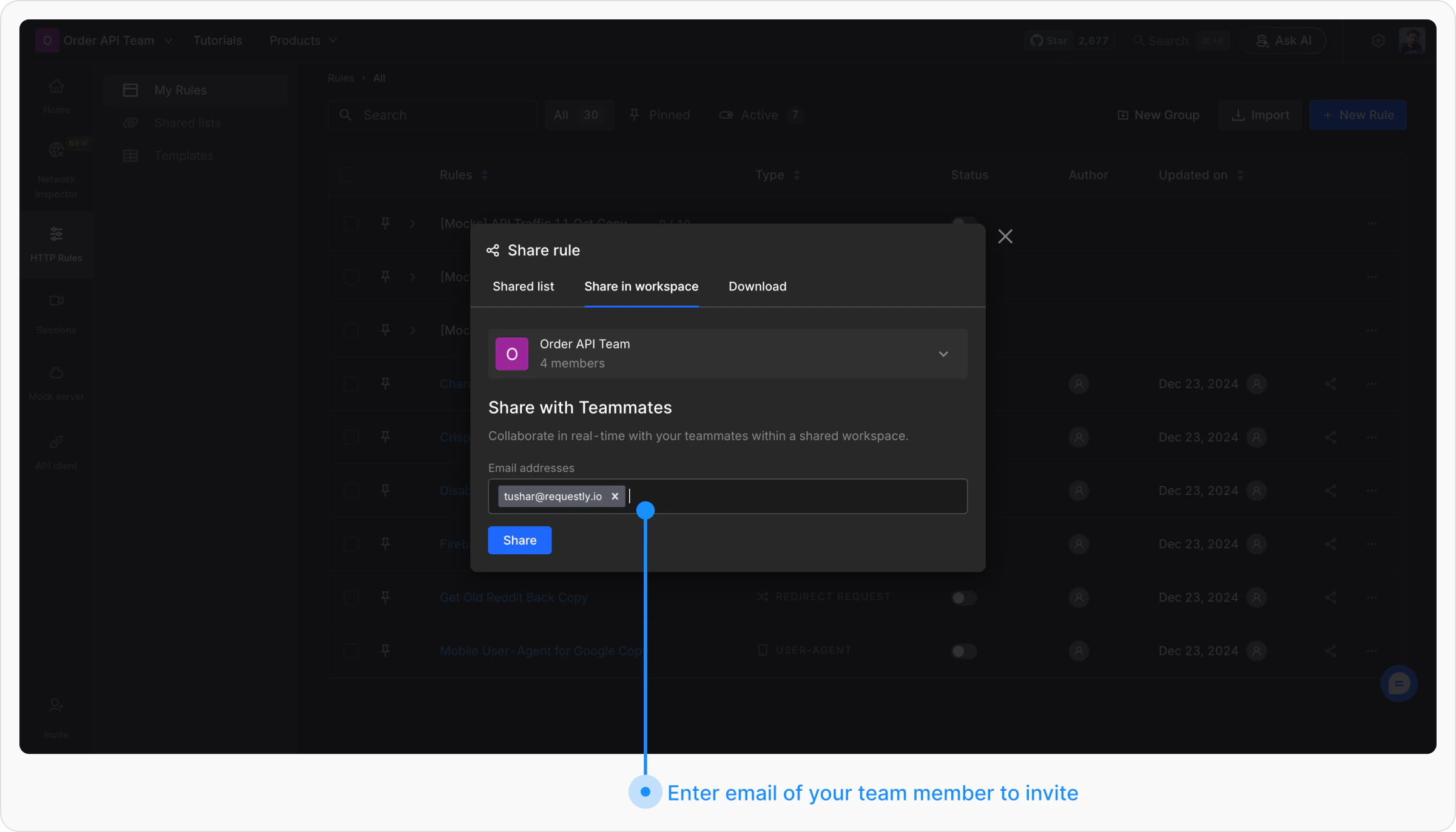This screenshot has width=1456, height=832.
Task: Open the Sessions sidebar icon
Action: [56, 314]
